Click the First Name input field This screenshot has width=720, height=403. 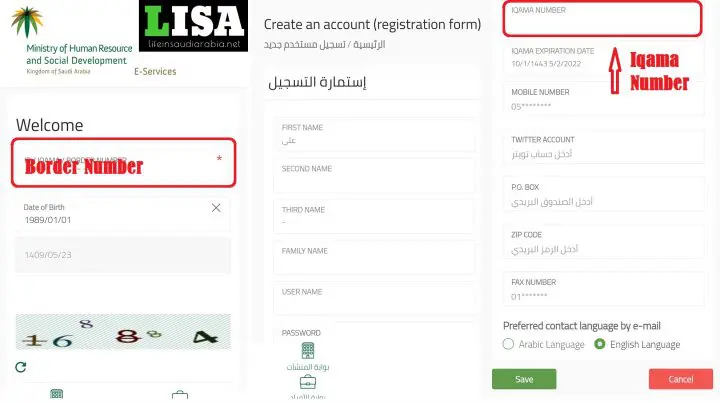(x=374, y=134)
